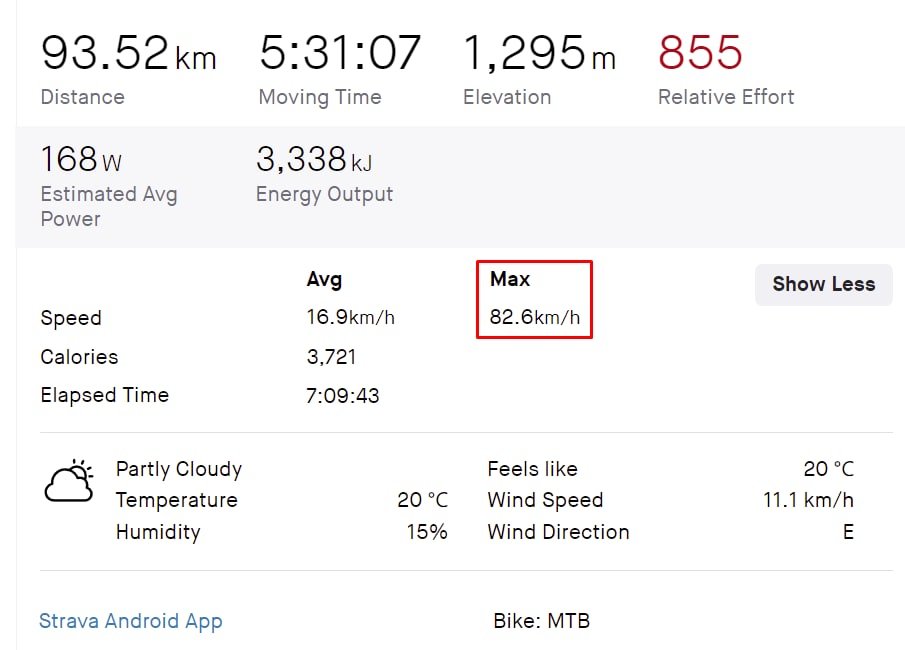Screen dimensions: 905x650
Task: Click the 5:31:07 moving time value
Action: pos(340,53)
